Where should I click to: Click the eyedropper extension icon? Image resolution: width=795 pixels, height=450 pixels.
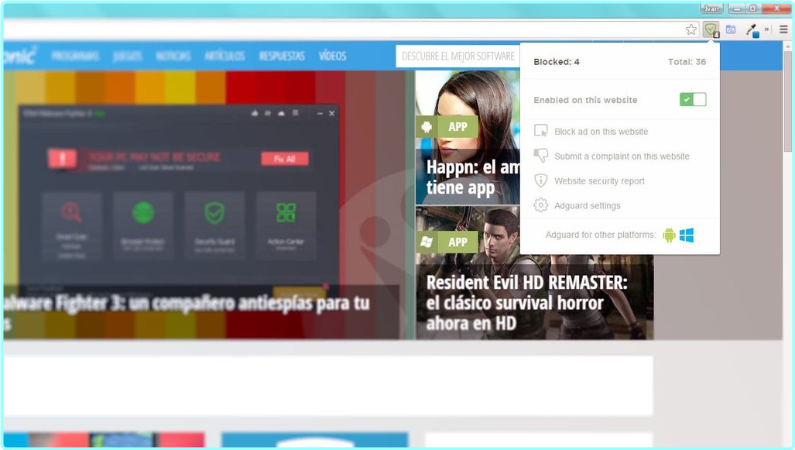(x=752, y=30)
